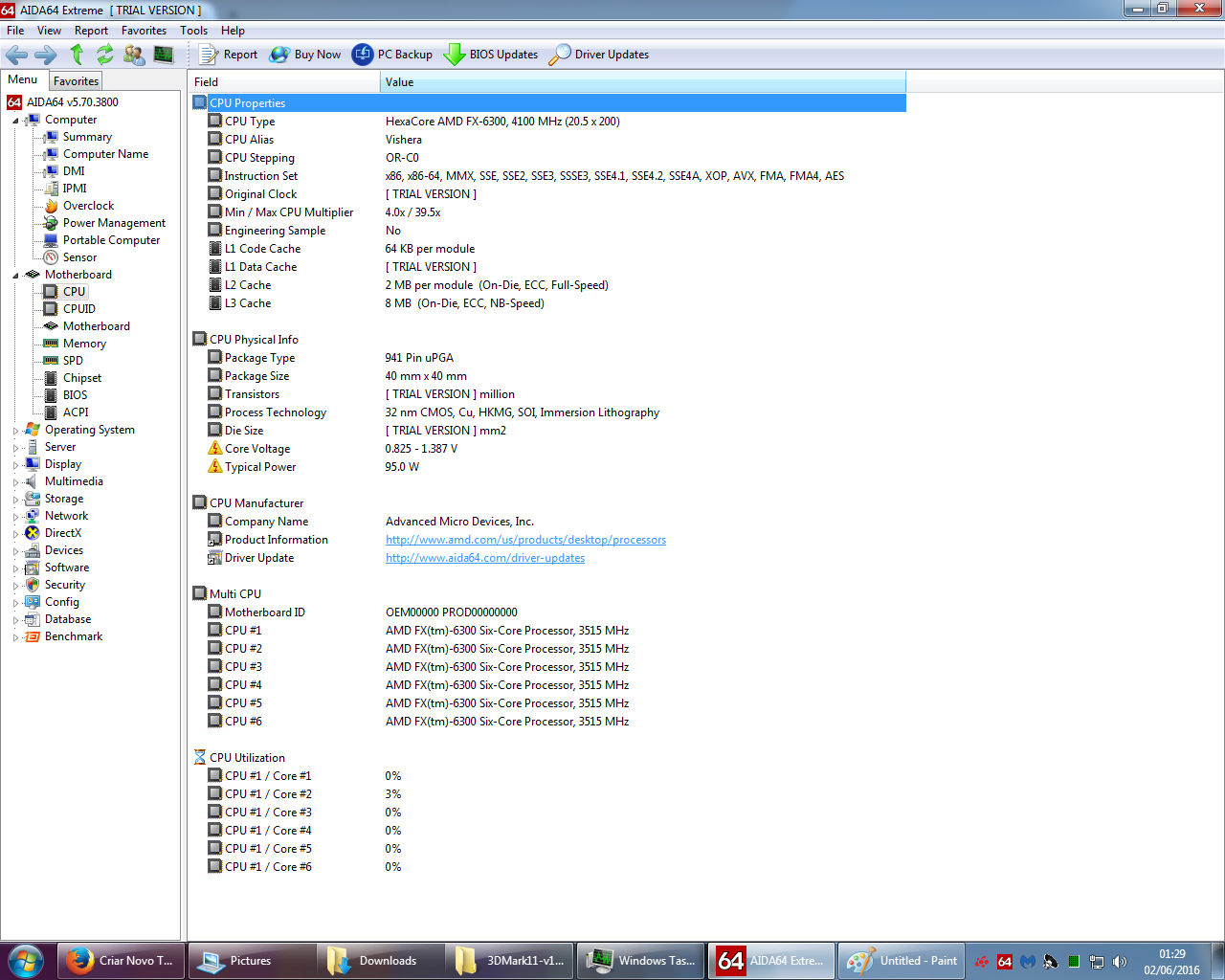Click the Refresh toolbar icon
Viewport: 1225px width, 980px height.
point(105,55)
